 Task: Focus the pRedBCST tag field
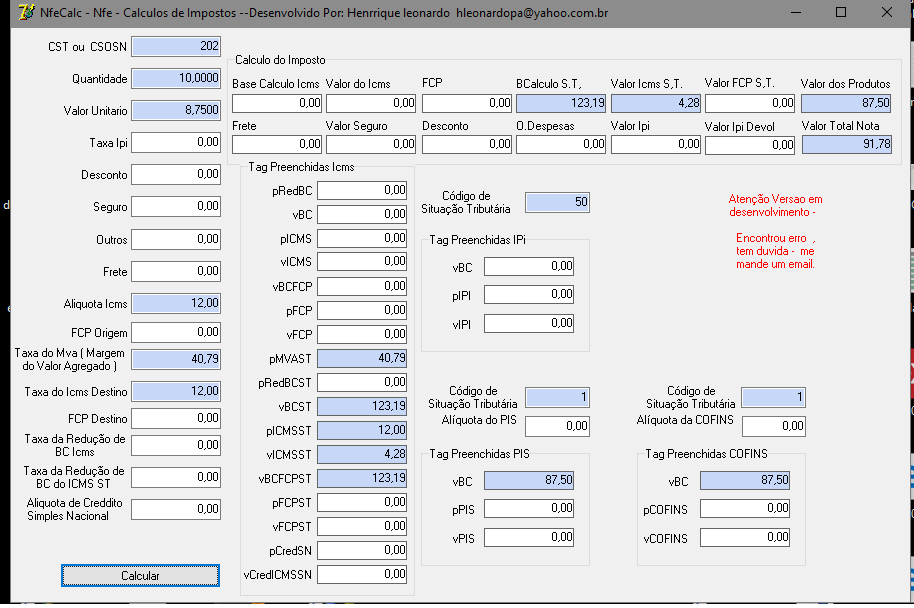(x=362, y=383)
